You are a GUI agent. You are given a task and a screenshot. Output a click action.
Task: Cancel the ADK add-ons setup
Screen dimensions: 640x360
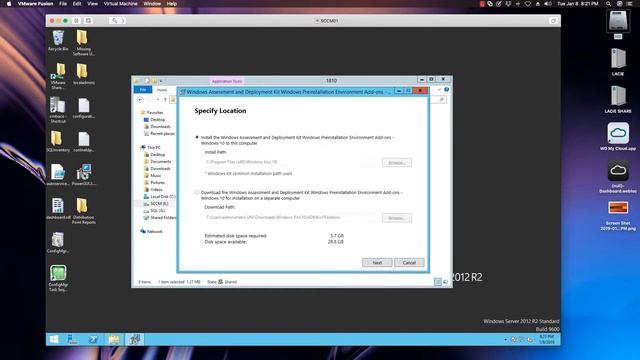pyautogui.click(x=409, y=262)
